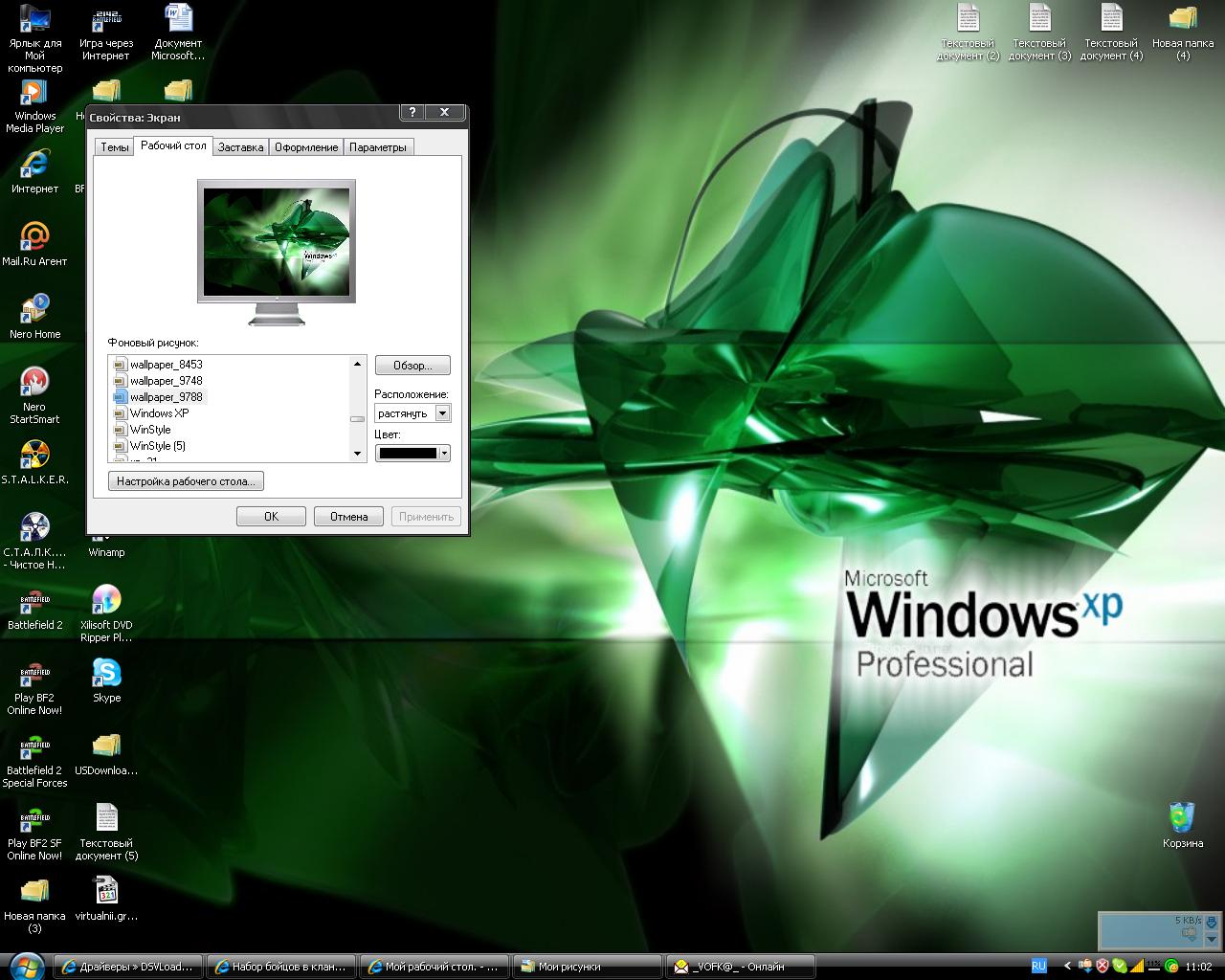The width and height of the screenshot is (1225, 980).
Task: Expand the Расположение dropdown
Action: 442,413
